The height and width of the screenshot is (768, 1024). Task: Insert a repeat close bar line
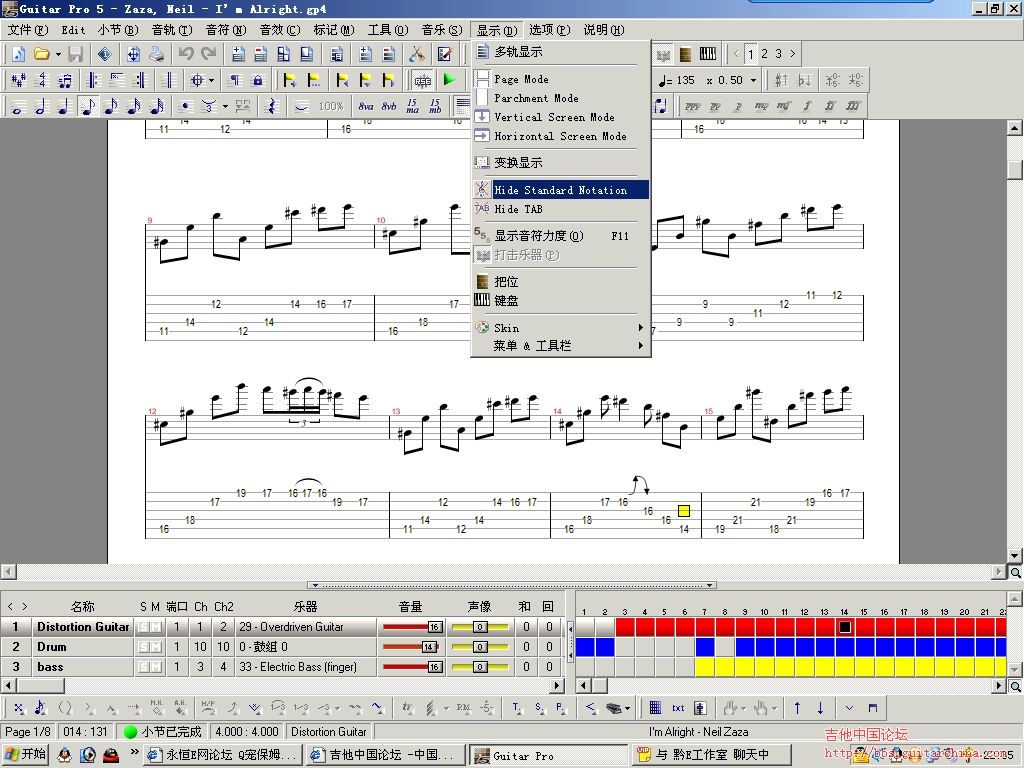click(140, 80)
